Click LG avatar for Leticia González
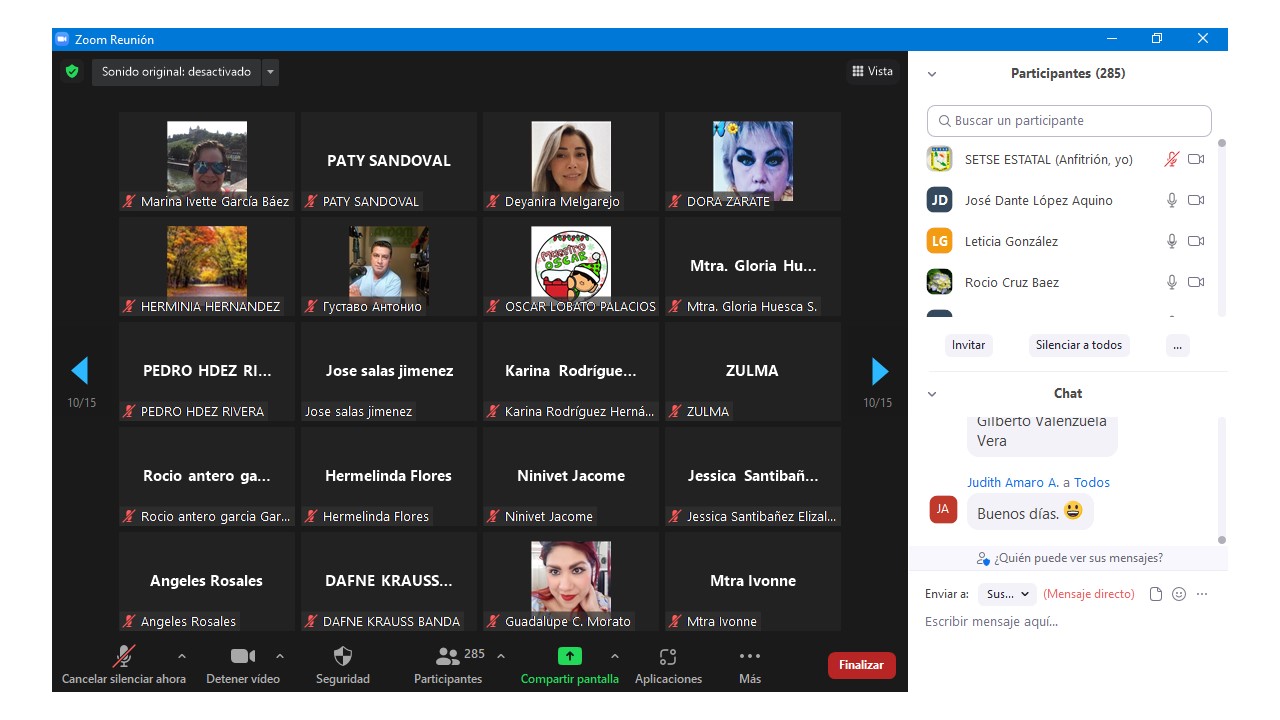This screenshot has width=1280, height=720. pyautogui.click(x=939, y=241)
